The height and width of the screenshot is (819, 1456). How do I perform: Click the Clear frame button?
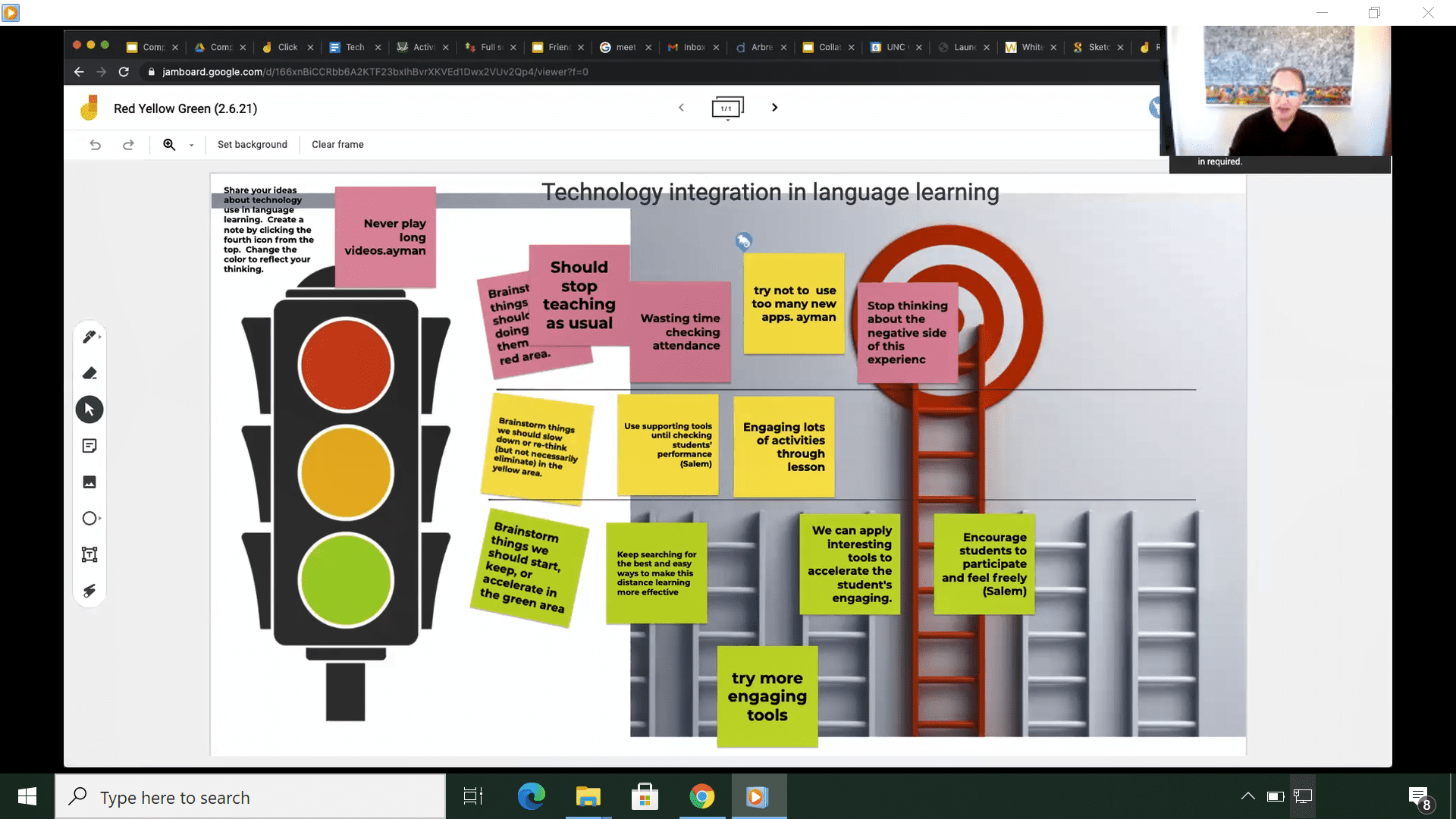coord(337,144)
